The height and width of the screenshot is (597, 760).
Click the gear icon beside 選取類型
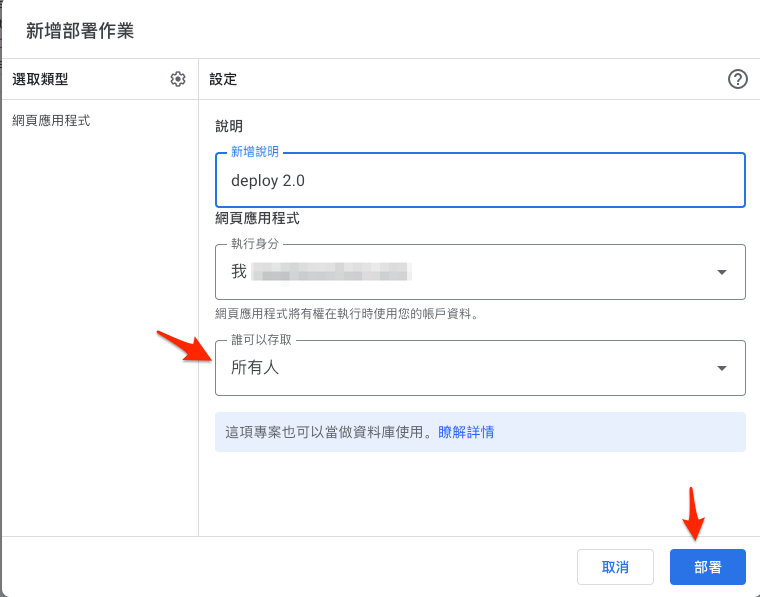click(x=178, y=79)
